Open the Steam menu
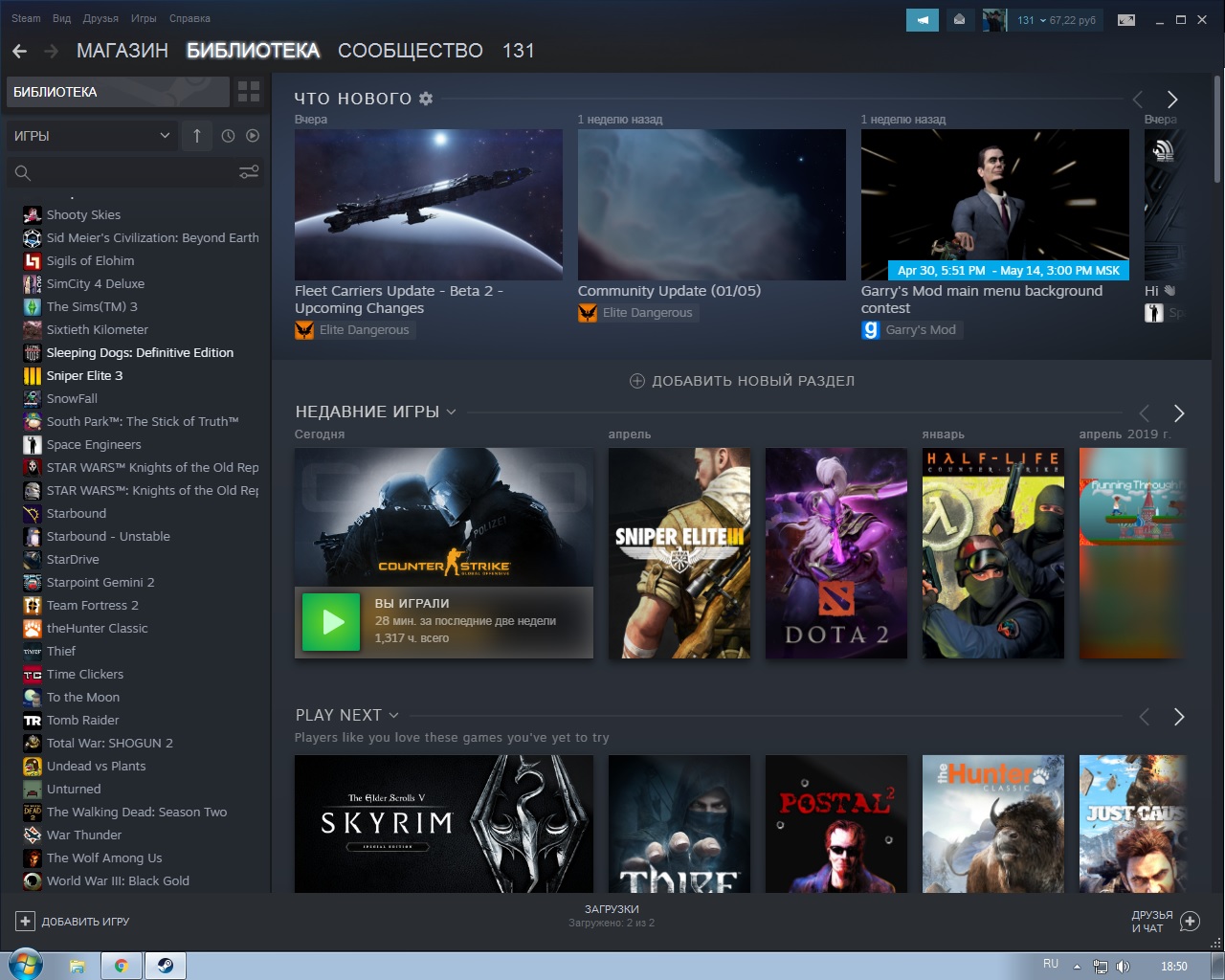This screenshot has height=980, width=1225. point(26,18)
